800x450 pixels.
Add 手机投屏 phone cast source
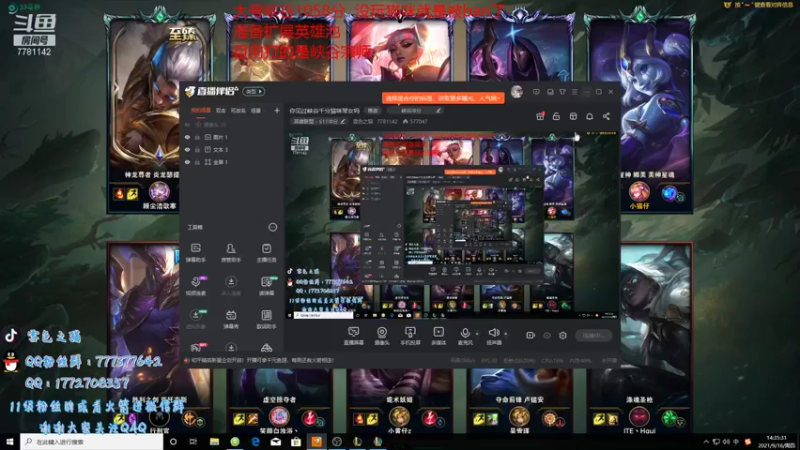coord(410,336)
